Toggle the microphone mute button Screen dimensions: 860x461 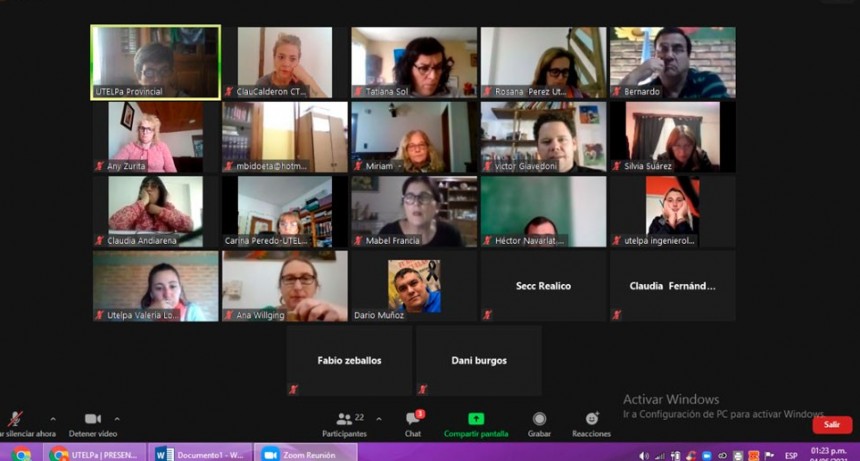point(14,419)
